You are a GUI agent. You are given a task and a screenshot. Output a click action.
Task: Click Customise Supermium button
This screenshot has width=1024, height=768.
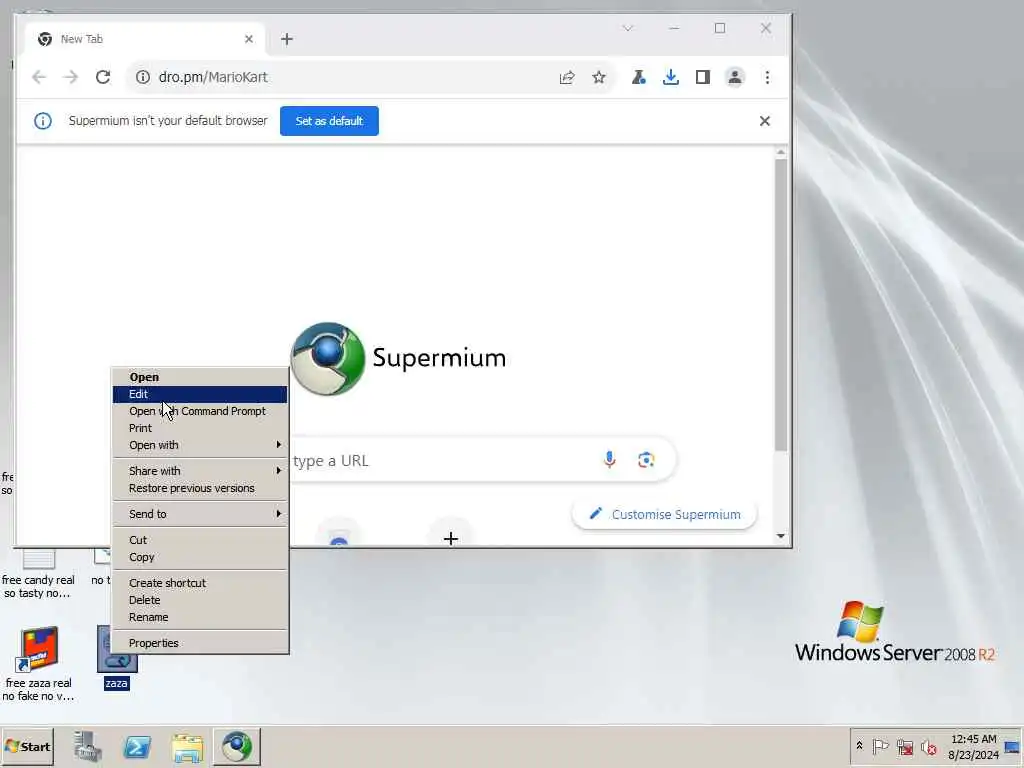point(665,515)
